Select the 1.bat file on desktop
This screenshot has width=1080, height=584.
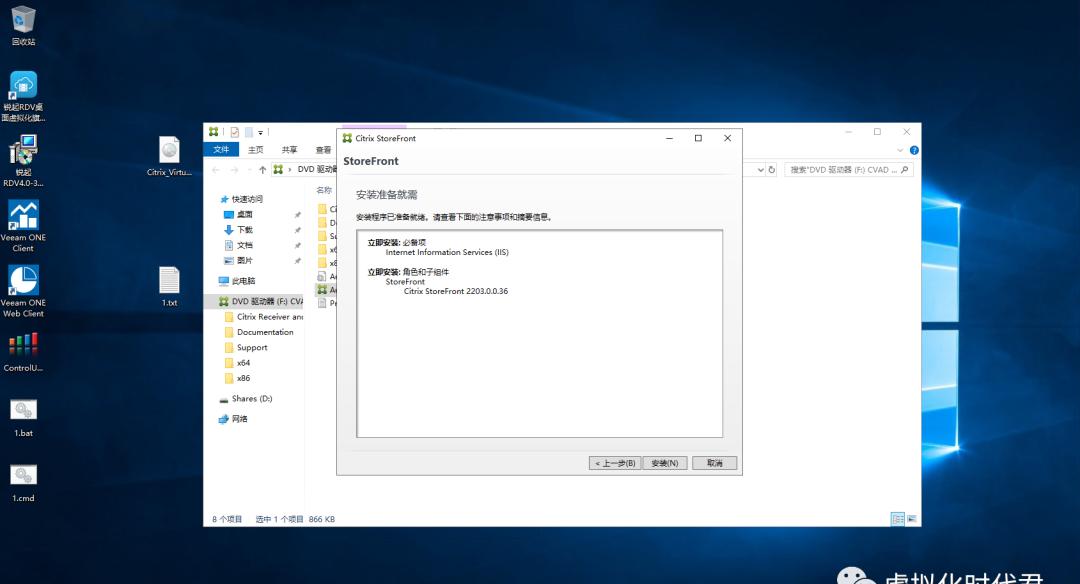(x=23, y=418)
